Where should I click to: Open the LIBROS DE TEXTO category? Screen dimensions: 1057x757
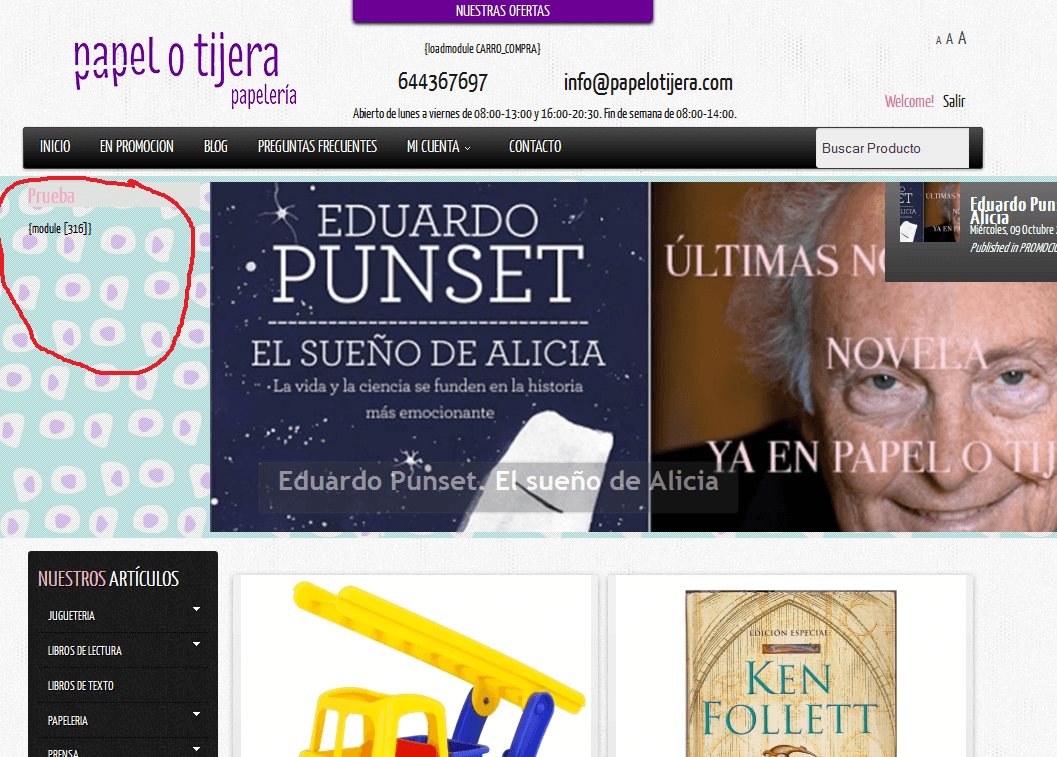tap(80, 686)
